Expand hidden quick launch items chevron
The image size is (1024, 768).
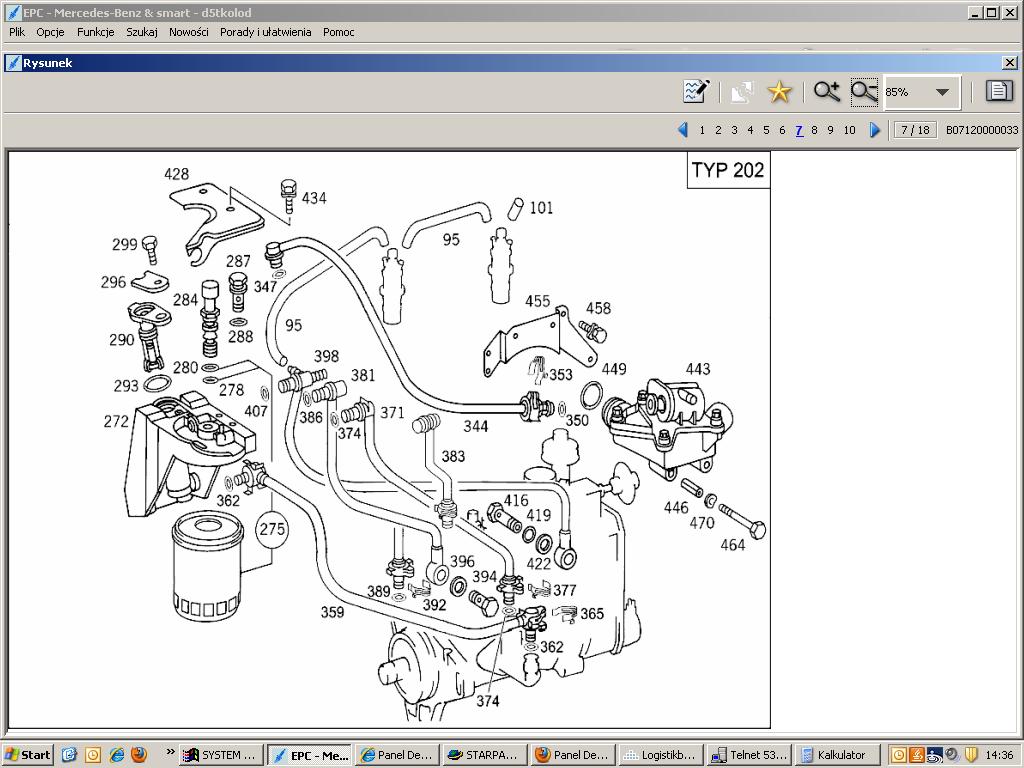171,752
